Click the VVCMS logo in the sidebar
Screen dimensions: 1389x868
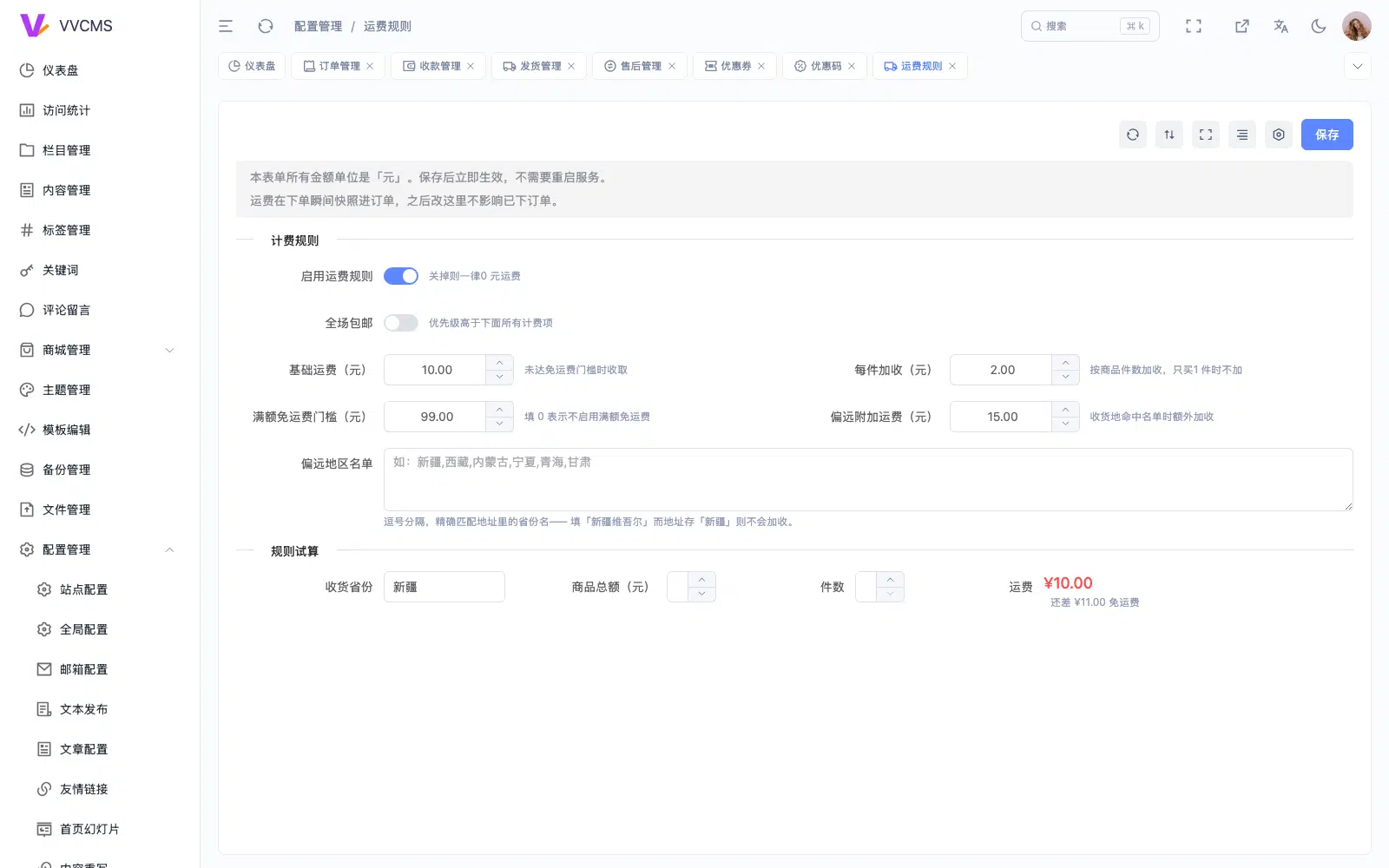coord(66,26)
